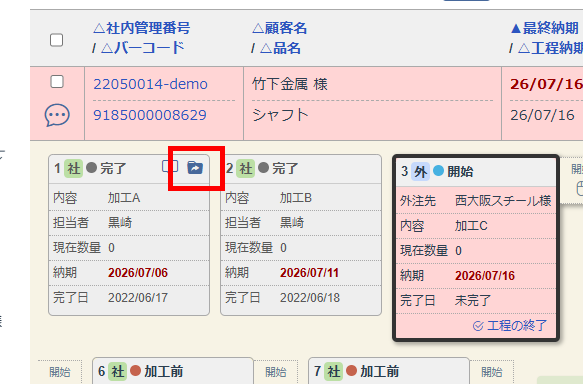Select 加工C content on card 3
This screenshot has height=384, width=583.
[x=471, y=226]
